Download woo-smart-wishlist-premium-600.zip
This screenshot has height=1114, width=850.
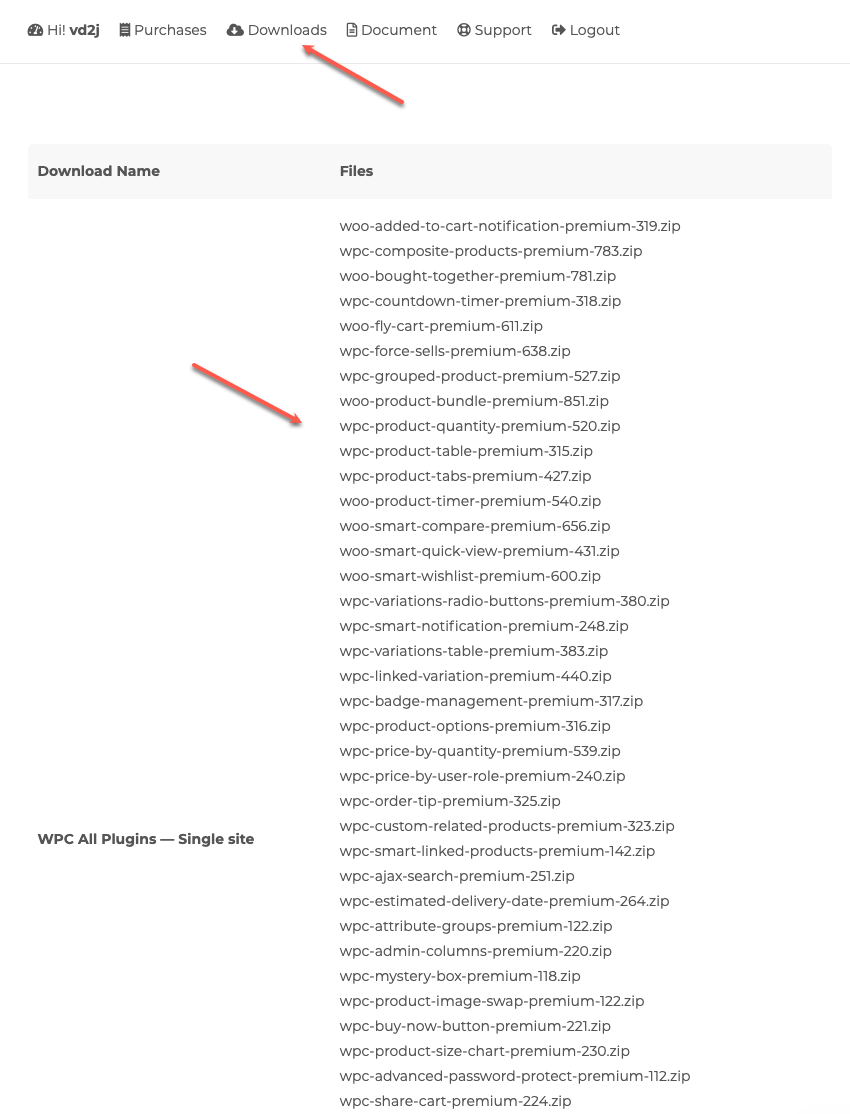click(x=470, y=576)
